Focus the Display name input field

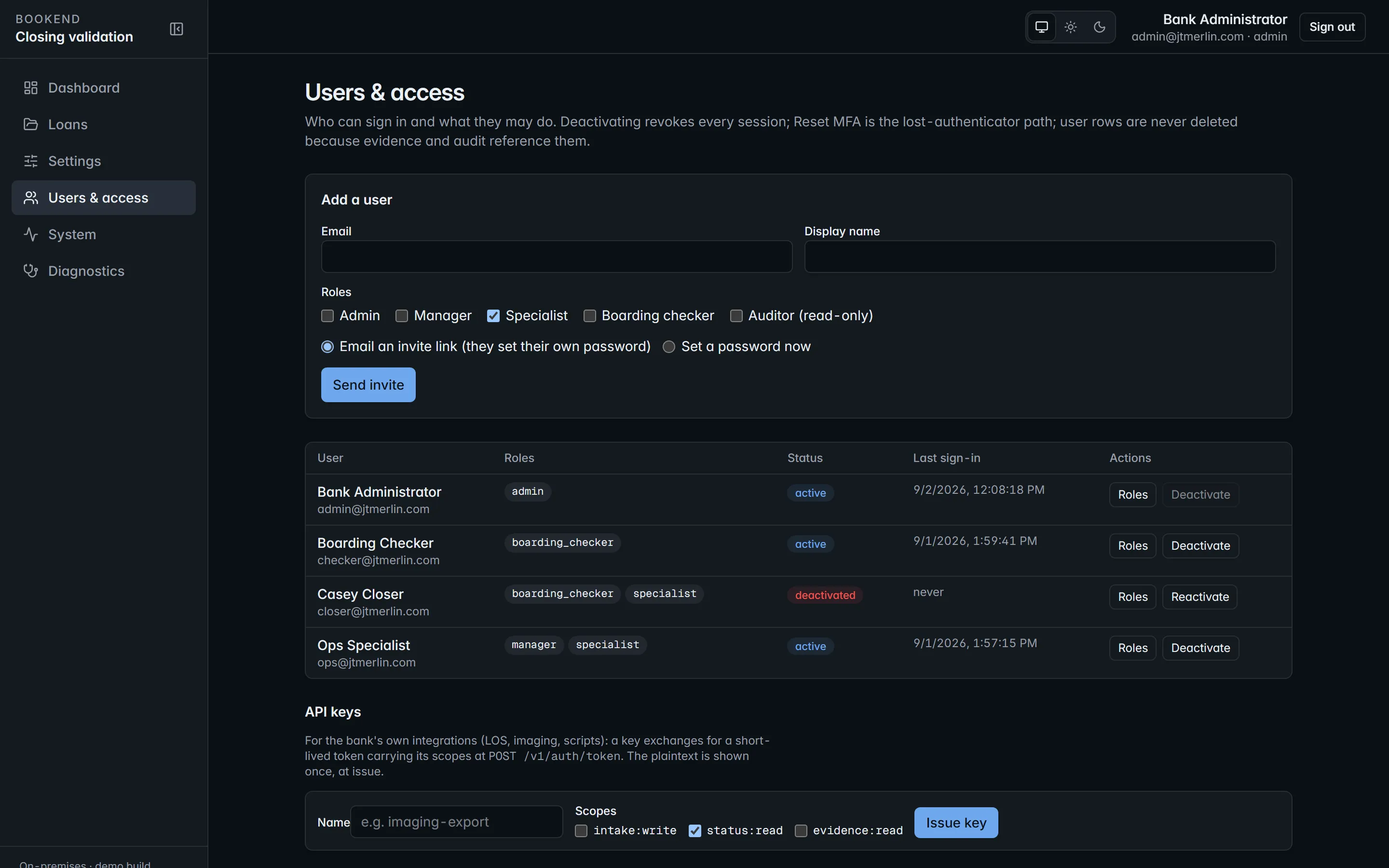pyautogui.click(x=1039, y=257)
